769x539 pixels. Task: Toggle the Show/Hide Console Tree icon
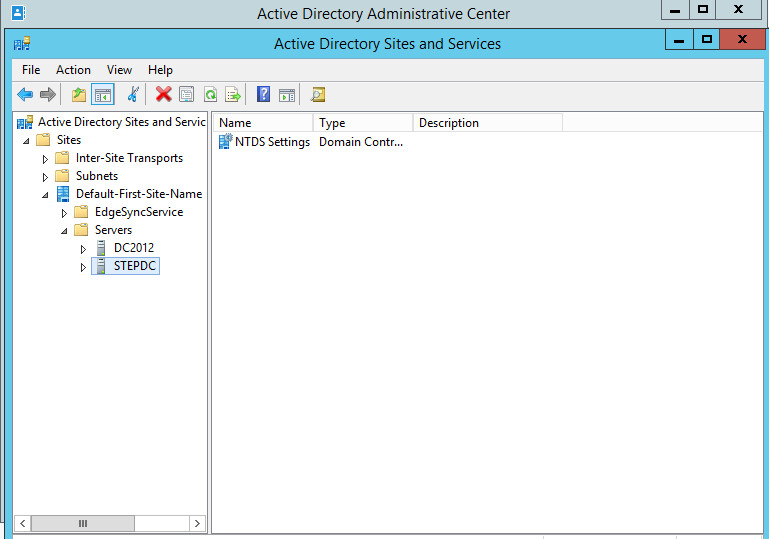click(102, 95)
